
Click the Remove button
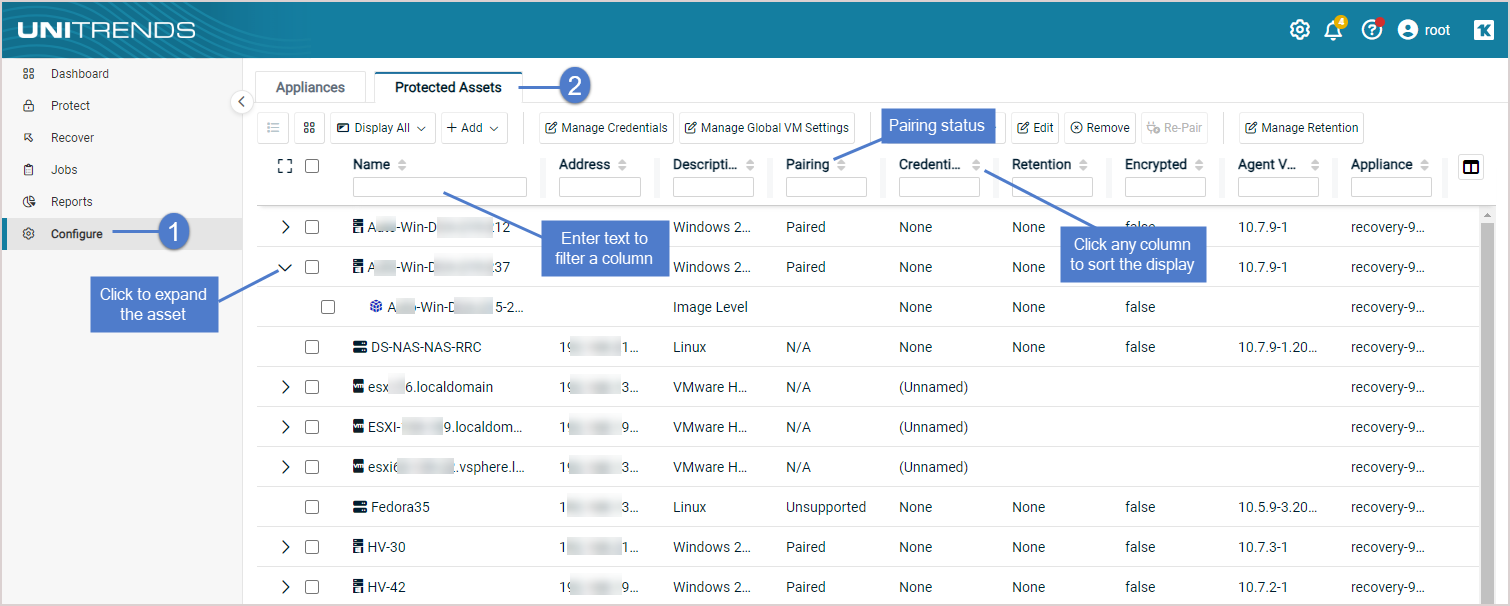click(1100, 128)
